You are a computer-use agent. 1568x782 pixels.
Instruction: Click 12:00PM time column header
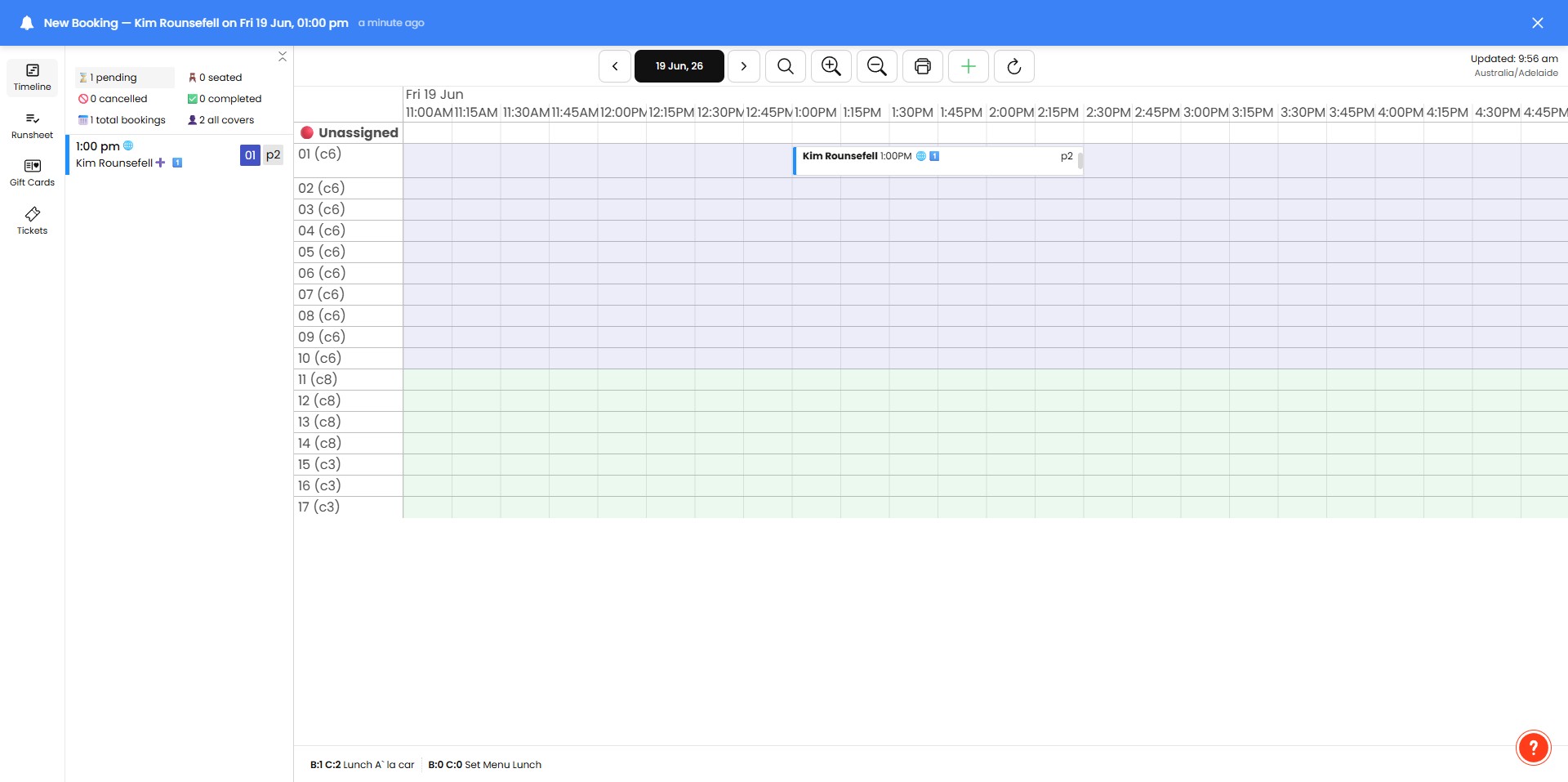(x=623, y=112)
